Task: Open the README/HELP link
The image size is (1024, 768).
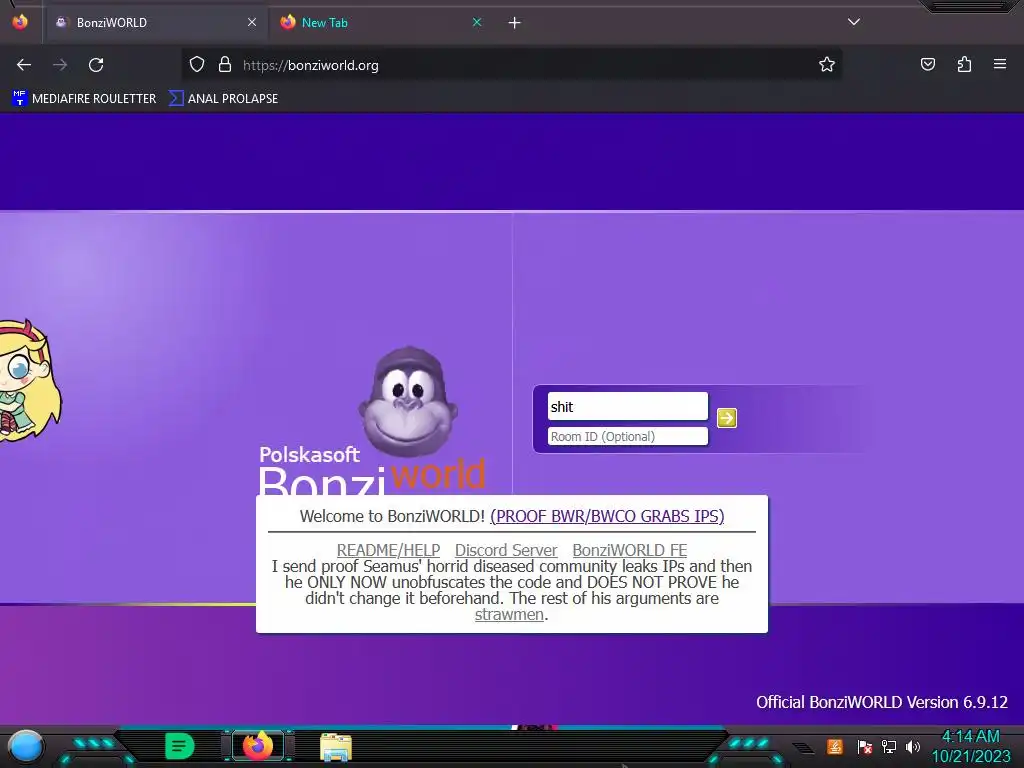Action: 389,550
